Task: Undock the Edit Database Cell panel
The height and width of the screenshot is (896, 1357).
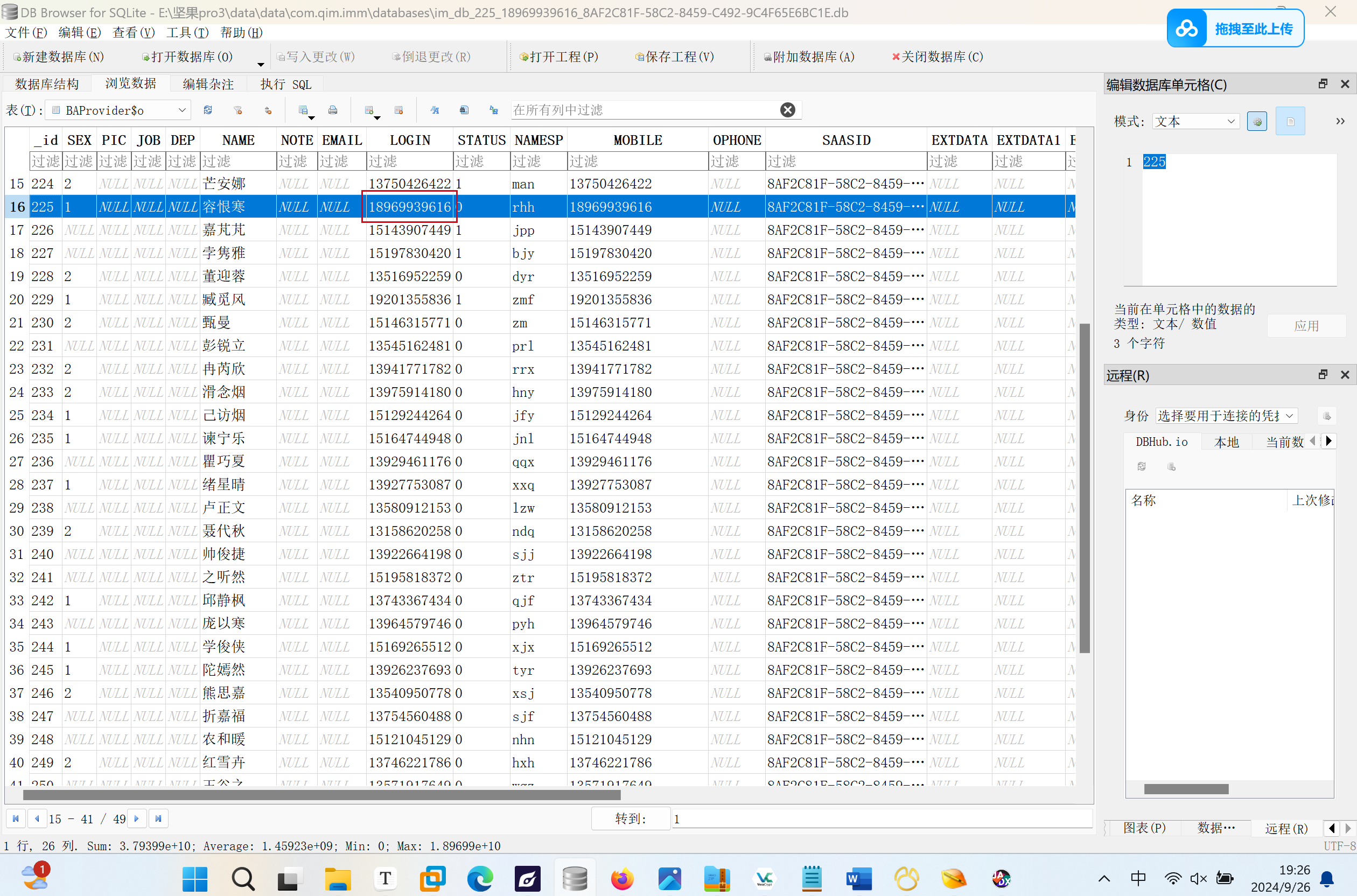Action: [x=1323, y=84]
